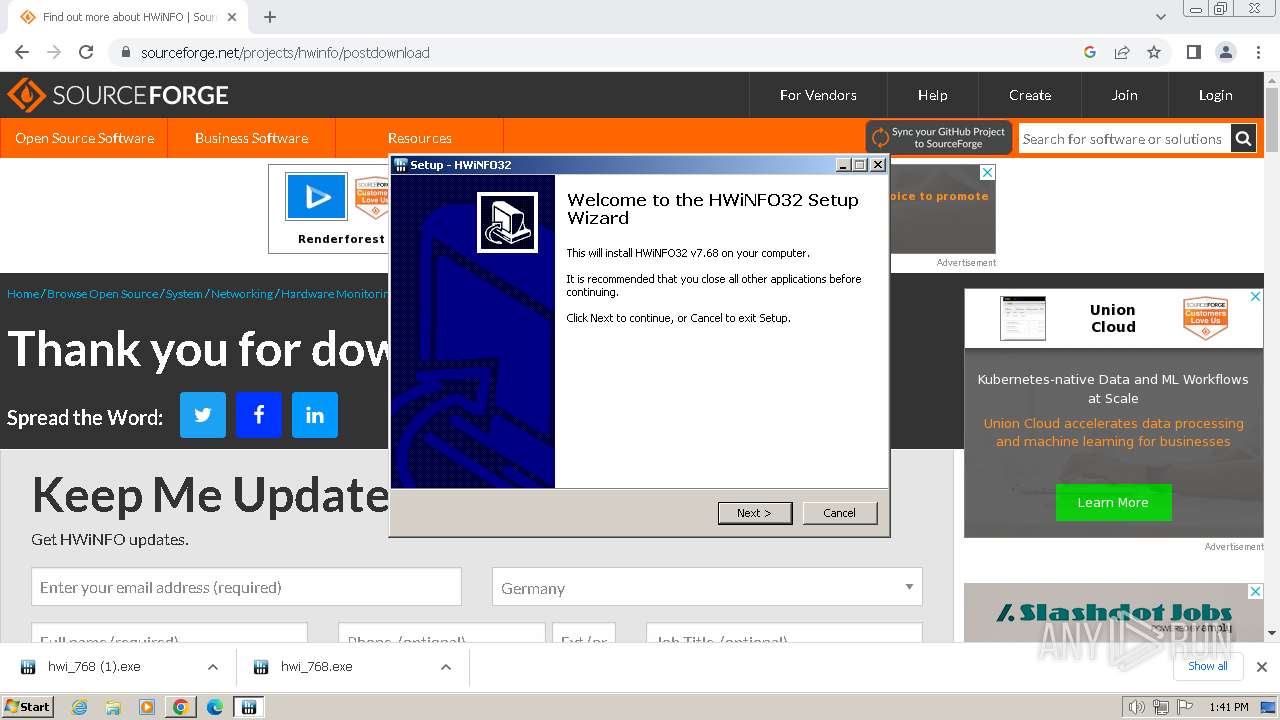Viewport: 1280px width, 720px height.
Task: Click Learn More in Union Cloud ad
Action: [1113, 502]
